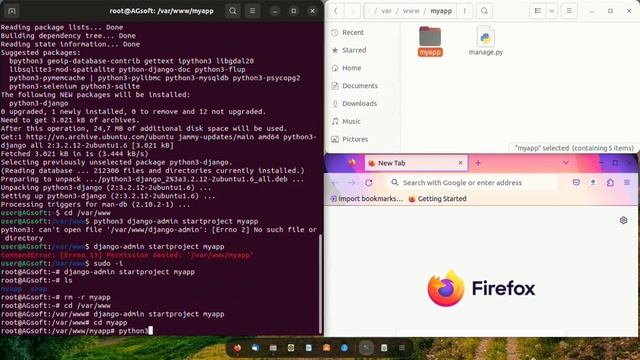Launch Firefox from the dock
This screenshot has height=360, width=640.
(237, 348)
